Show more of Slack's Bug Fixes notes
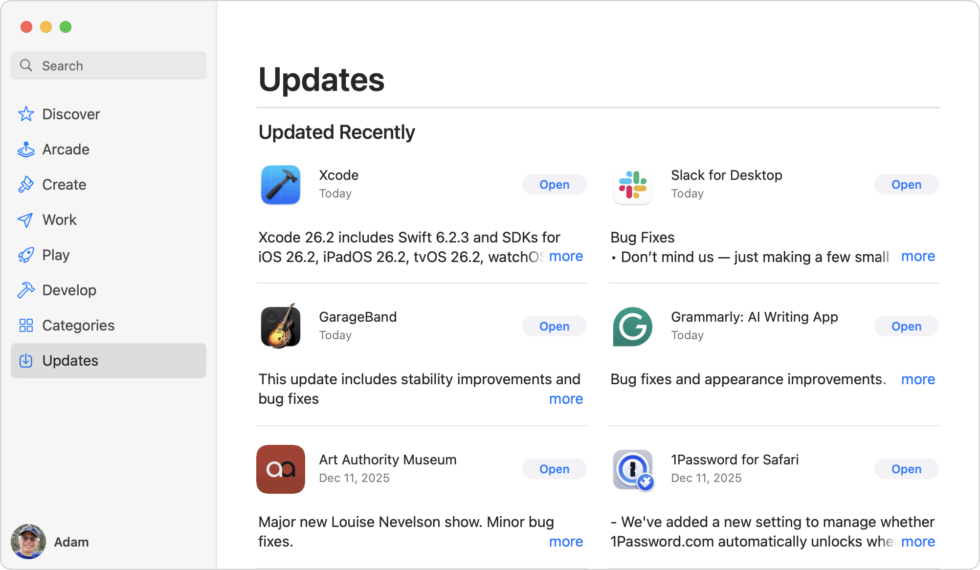 [918, 256]
